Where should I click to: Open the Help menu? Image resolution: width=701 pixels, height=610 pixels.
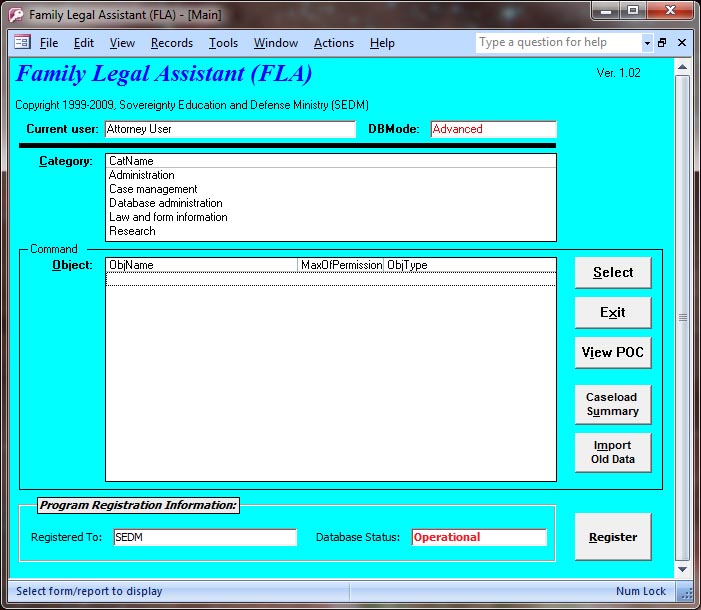[382, 43]
